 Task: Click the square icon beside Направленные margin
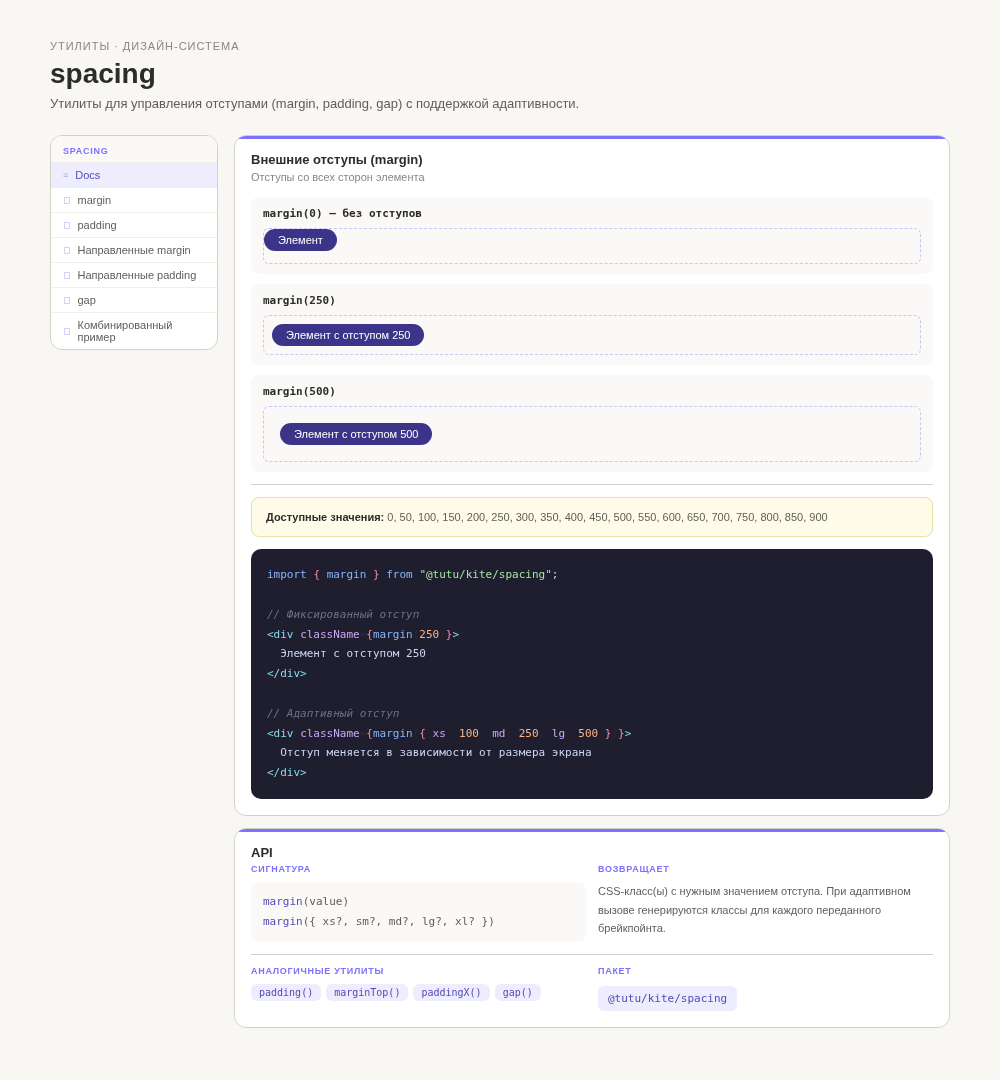point(67,251)
